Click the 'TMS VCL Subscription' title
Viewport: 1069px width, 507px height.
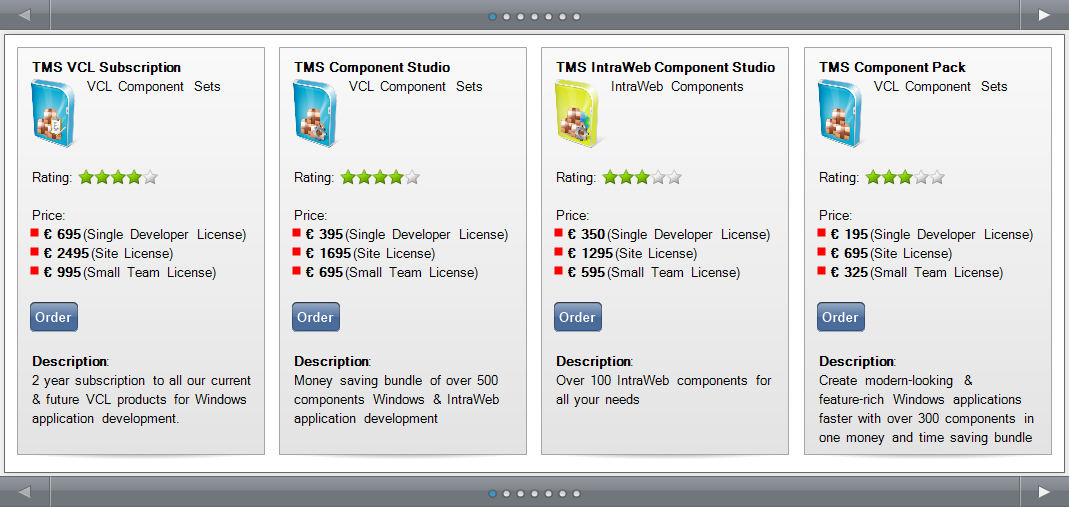[x=106, y=67]
